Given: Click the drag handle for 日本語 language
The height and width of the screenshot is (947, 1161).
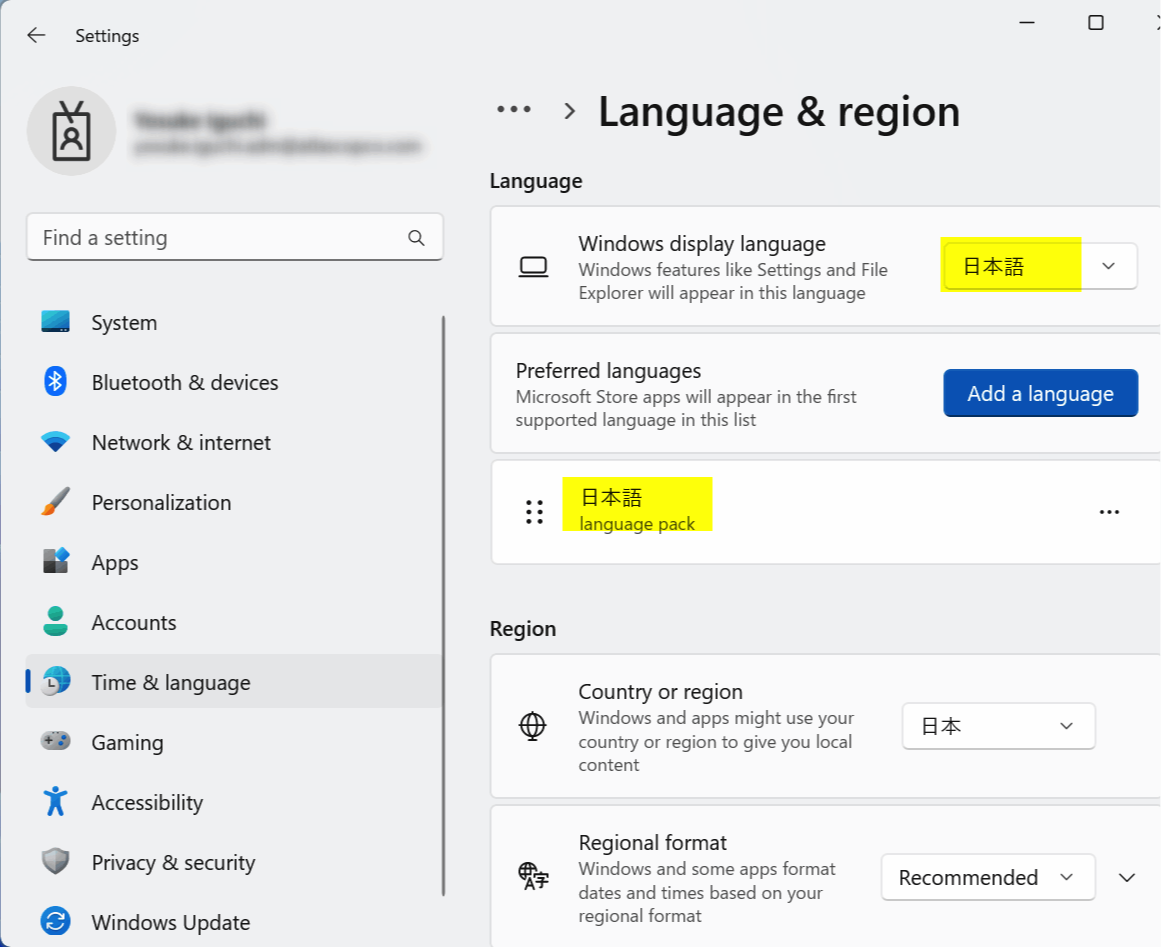Looking at the screenshot, I should (x=534, y=512).
